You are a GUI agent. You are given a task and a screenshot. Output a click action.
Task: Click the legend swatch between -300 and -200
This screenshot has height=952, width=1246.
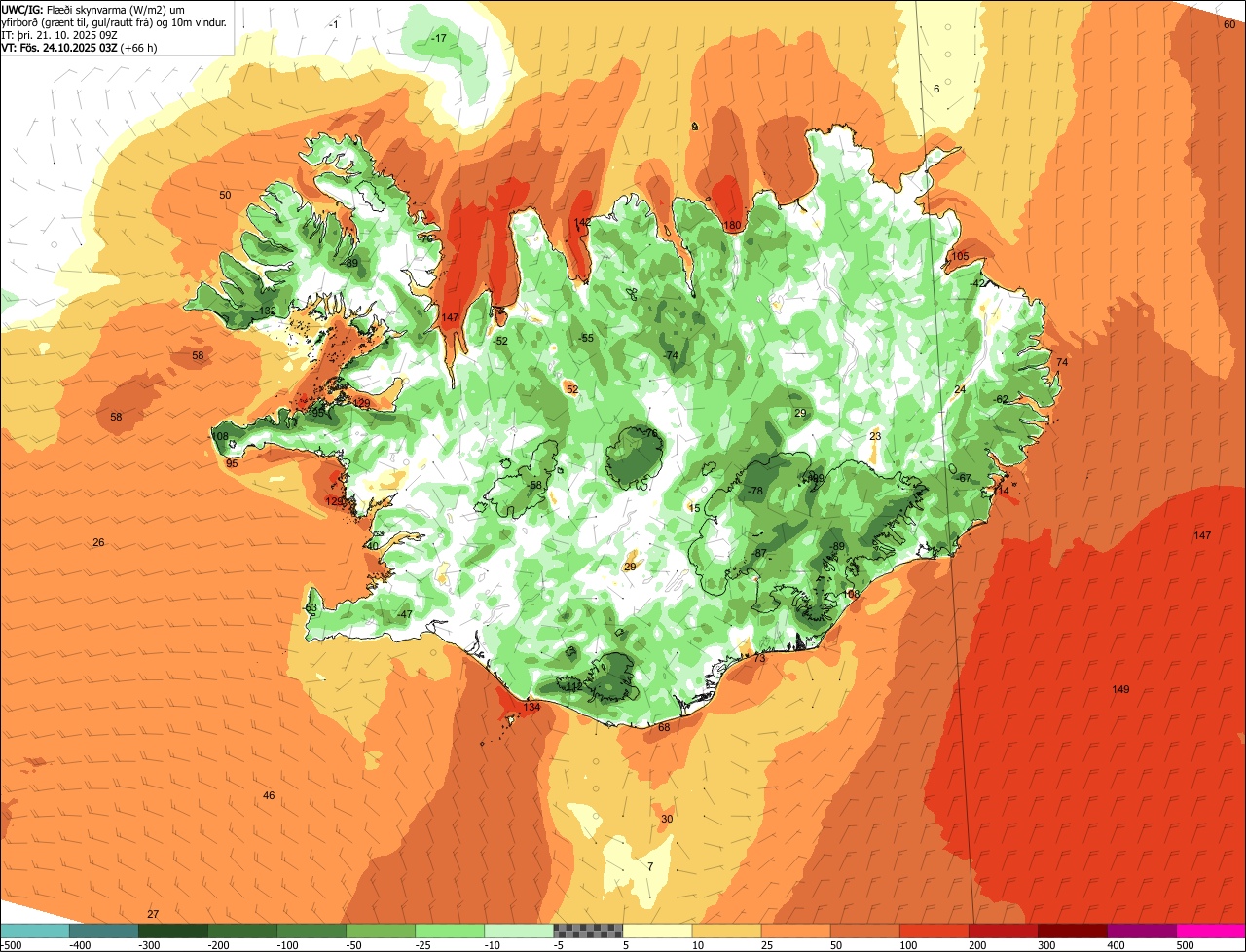[x=173, y=931]
